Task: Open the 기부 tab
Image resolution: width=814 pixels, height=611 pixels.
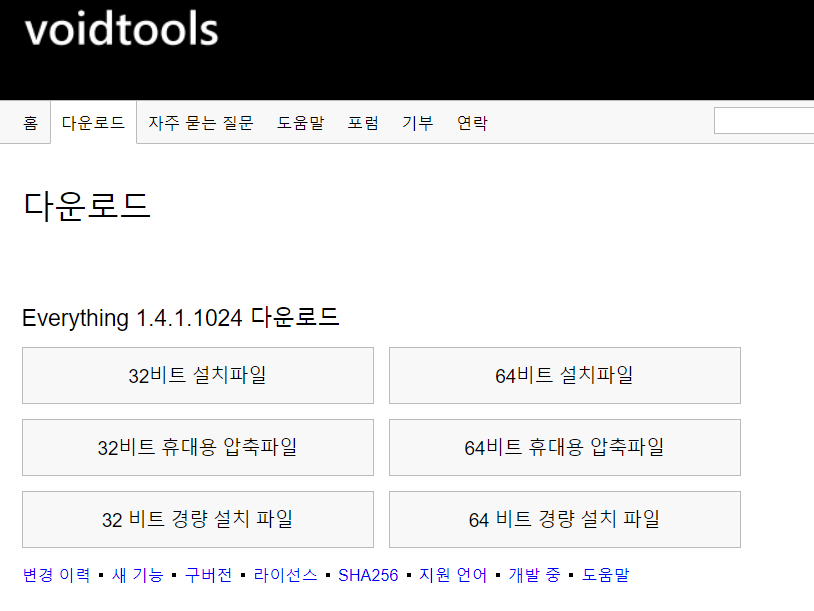Action: click(x=417, y=123)
